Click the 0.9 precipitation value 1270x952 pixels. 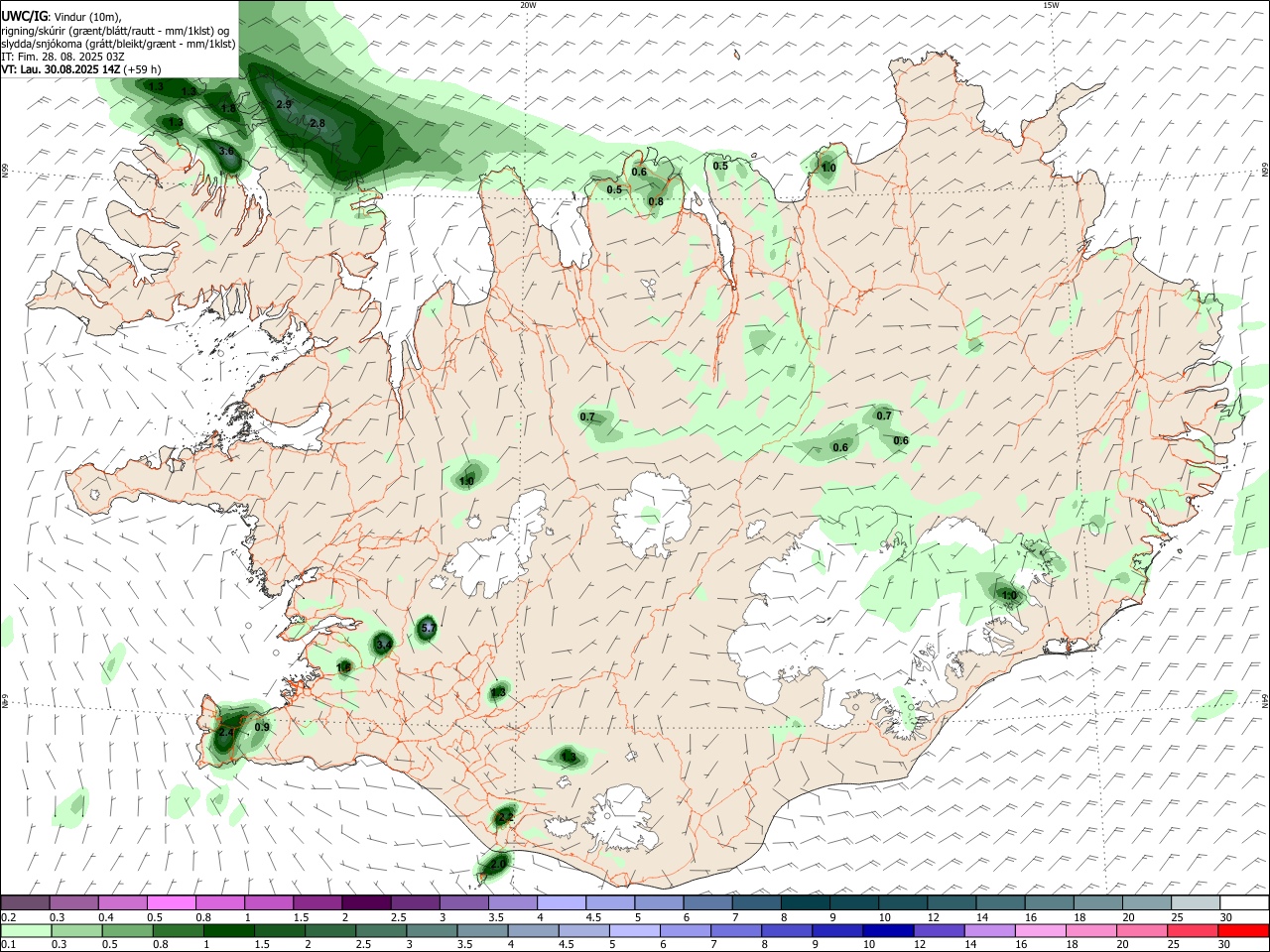(262, 727)
